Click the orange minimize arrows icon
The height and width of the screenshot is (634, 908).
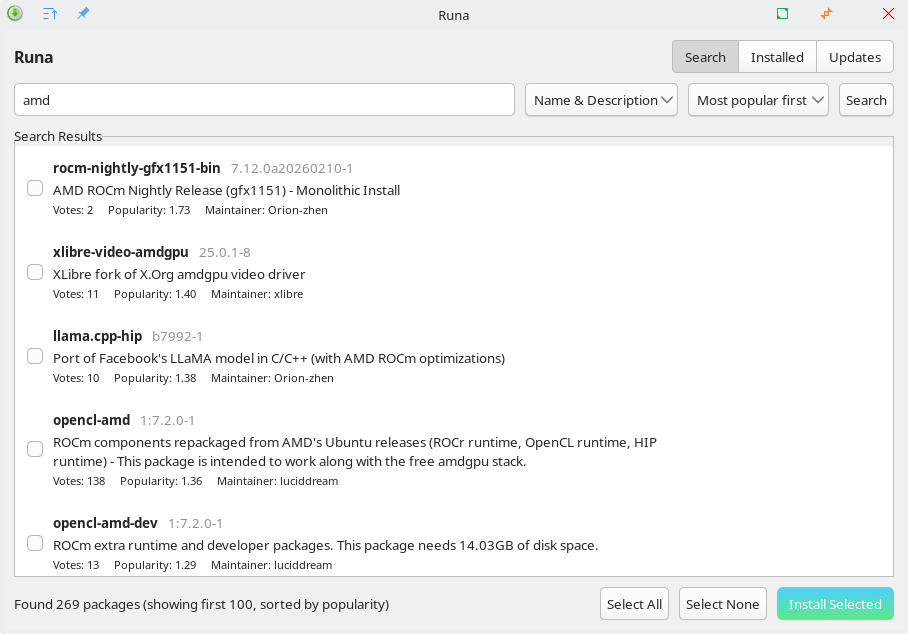pos(826,14)
